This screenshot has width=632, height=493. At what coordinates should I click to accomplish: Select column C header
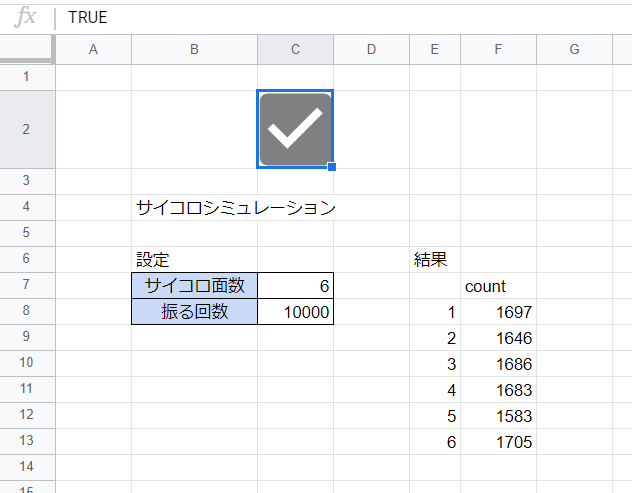pyautogui.click(x=295, y=50)
